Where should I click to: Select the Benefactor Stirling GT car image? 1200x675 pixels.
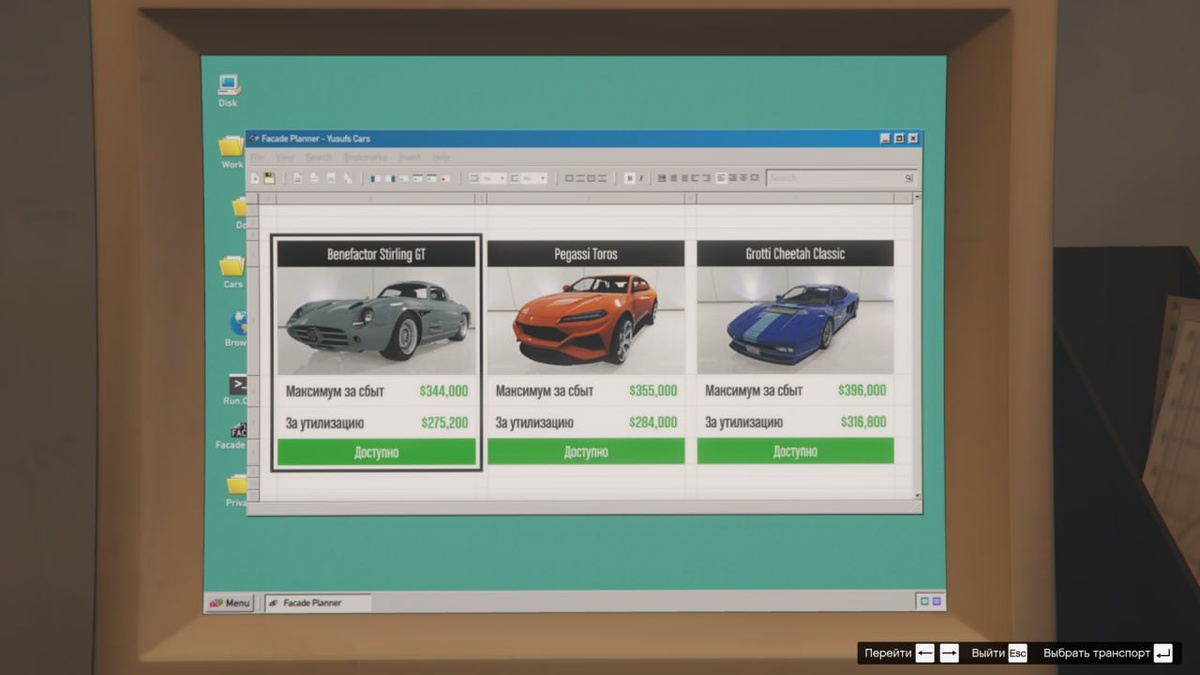coord(376,320)
